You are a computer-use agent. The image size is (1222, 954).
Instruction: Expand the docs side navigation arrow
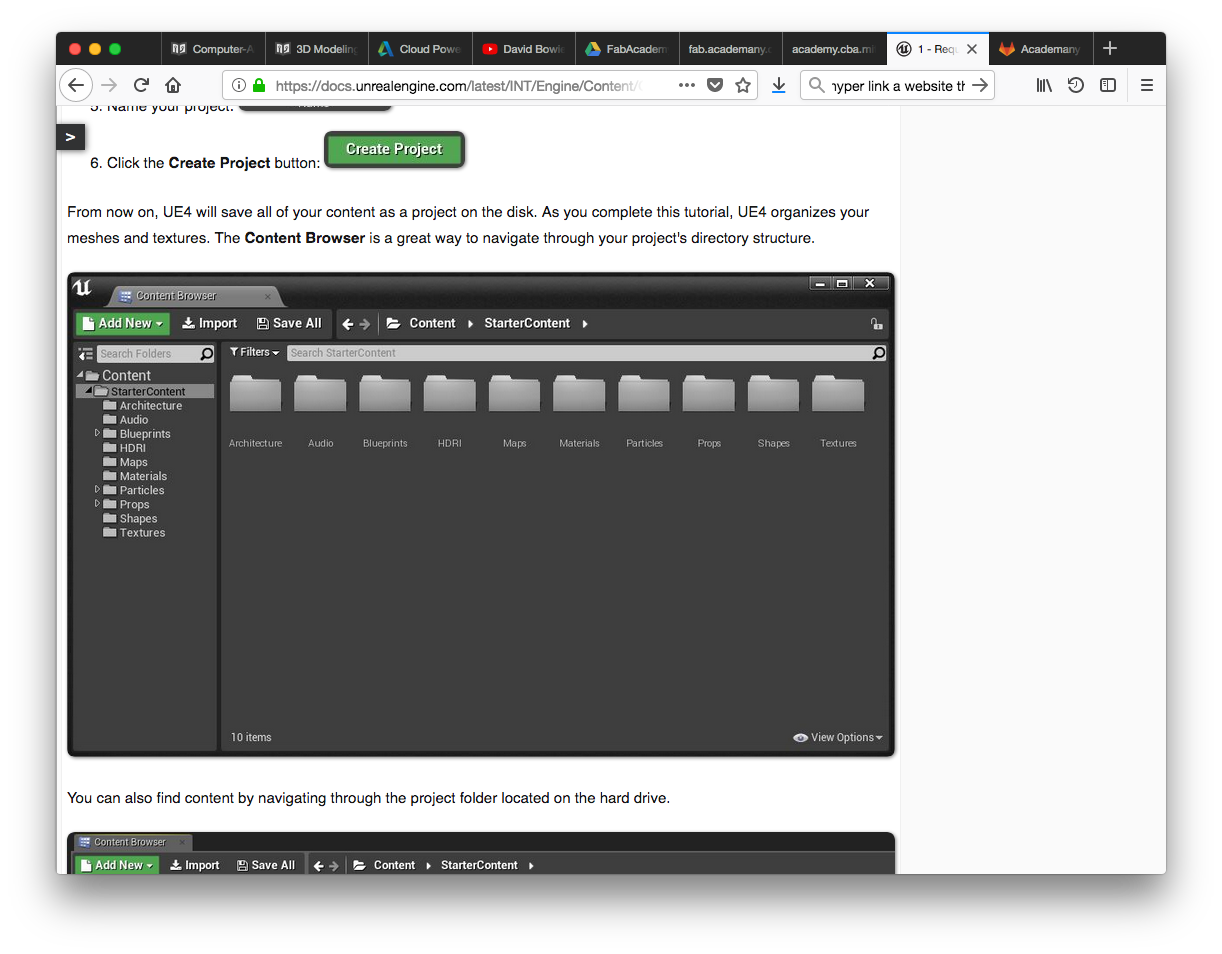pyautogui.click(x=70, y=137)
